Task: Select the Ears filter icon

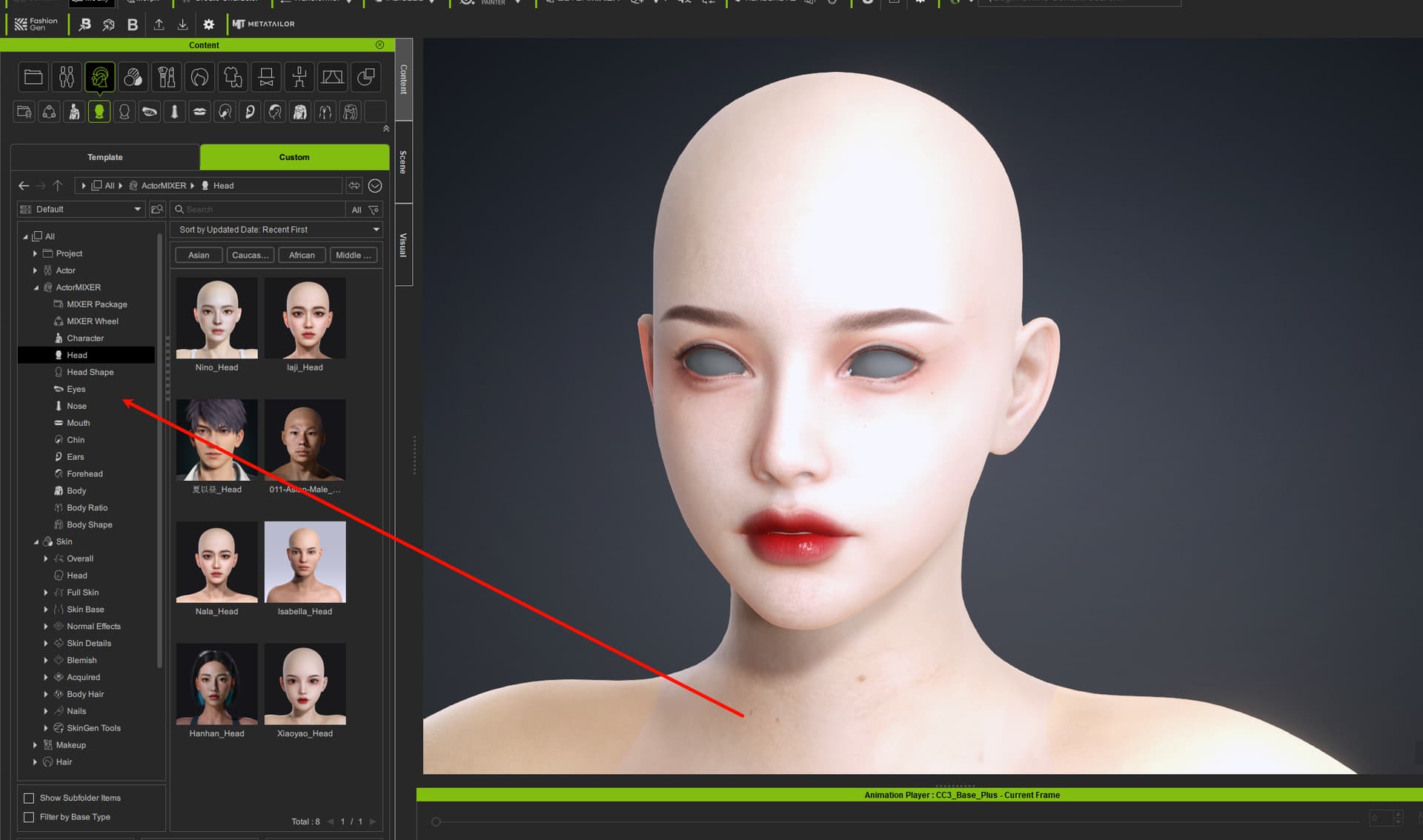Action: 250,112
